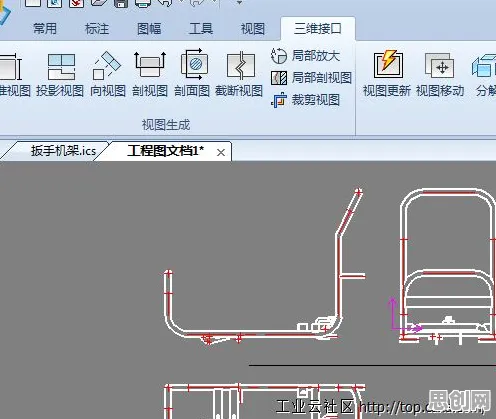
Task: Open the 标注 ribbon tab
Action: [x=97, y=29]
